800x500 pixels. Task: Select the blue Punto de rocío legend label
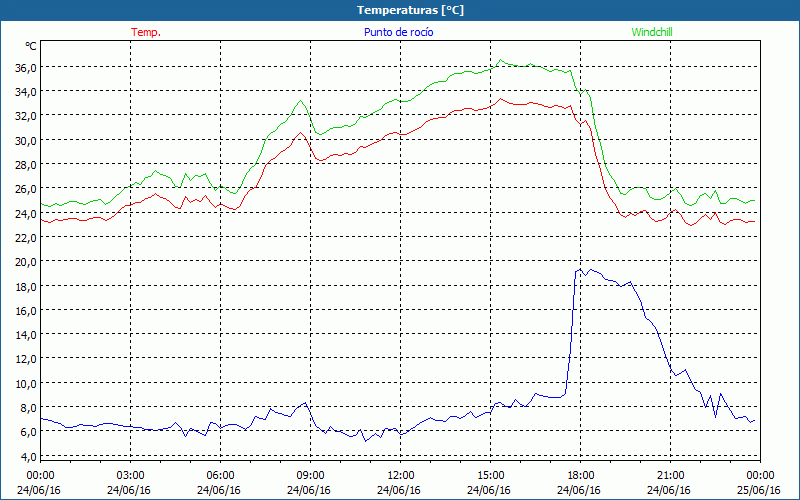[x=398, y=32]
